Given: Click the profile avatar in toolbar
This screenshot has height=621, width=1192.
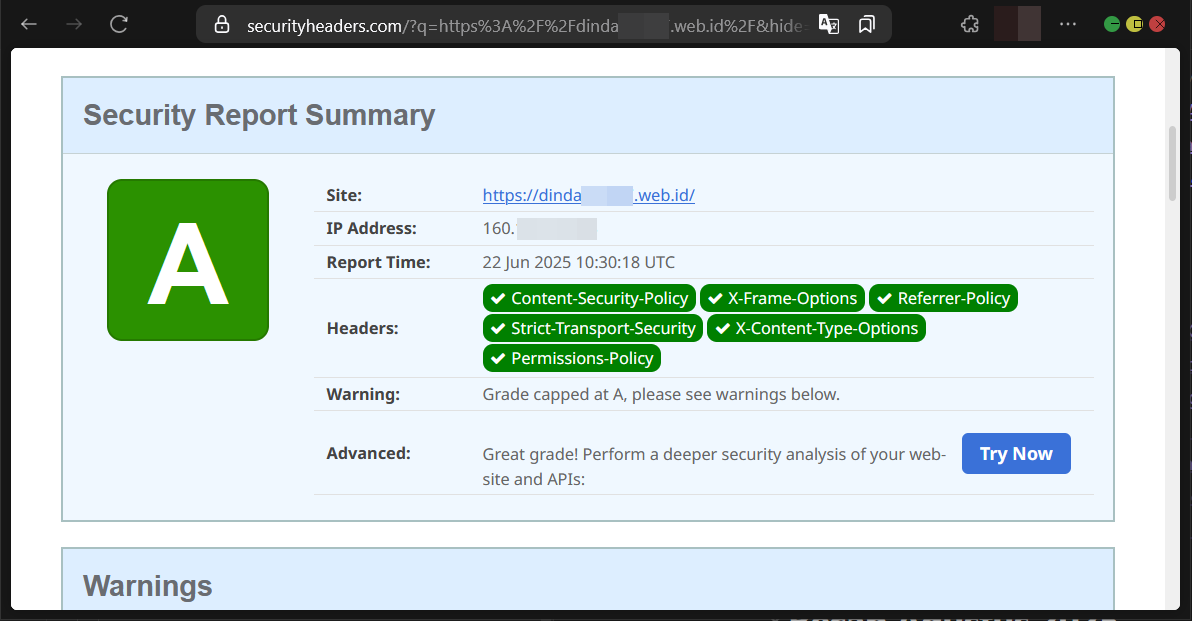Looking at the screenshot, I should pyautogui.click(x=1017, y=24).
